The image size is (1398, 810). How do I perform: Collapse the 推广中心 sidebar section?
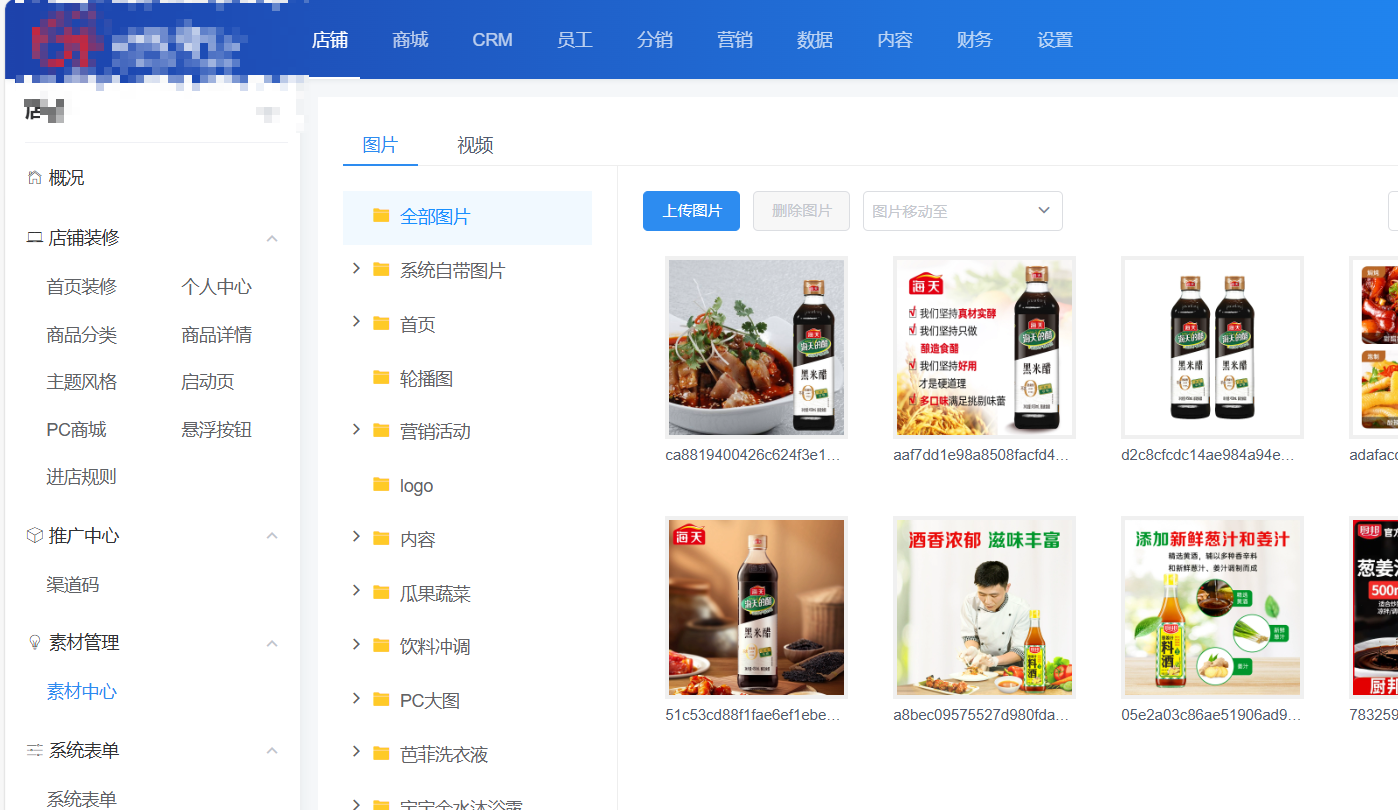(272, 536)
